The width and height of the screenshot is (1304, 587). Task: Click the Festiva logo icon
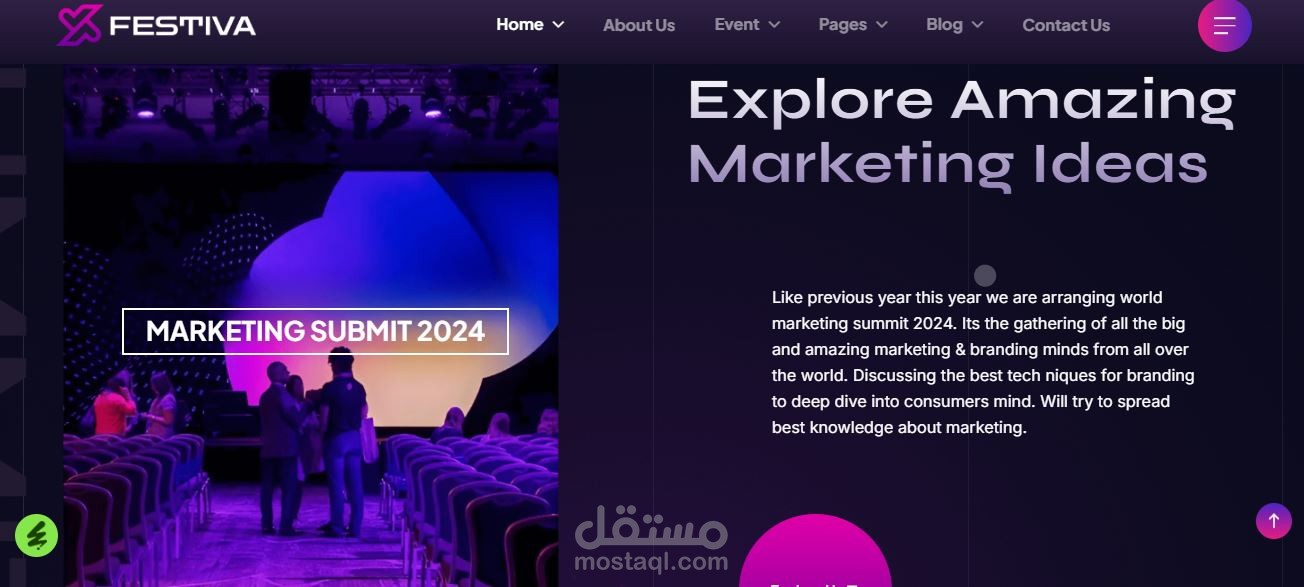pyautogui.click(x=80, y=25)
